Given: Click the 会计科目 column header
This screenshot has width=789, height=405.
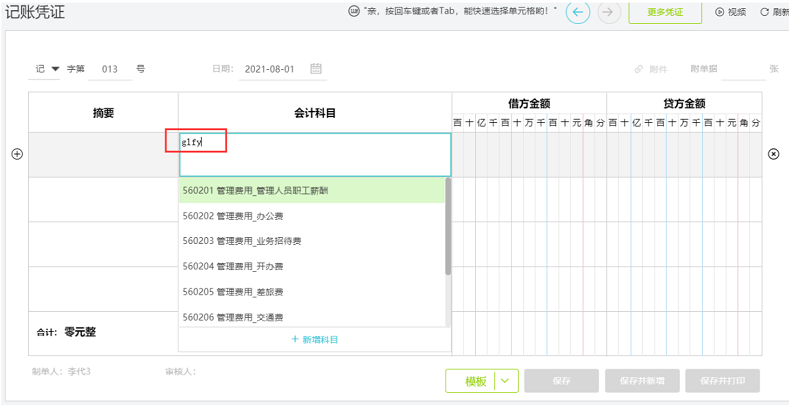Looking at the screenshot, I should click(x=315, y=113).
